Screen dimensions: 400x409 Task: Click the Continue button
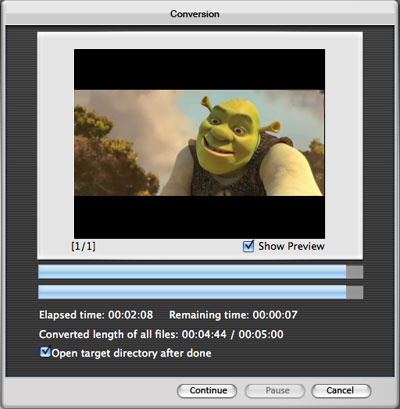point(207,391)
